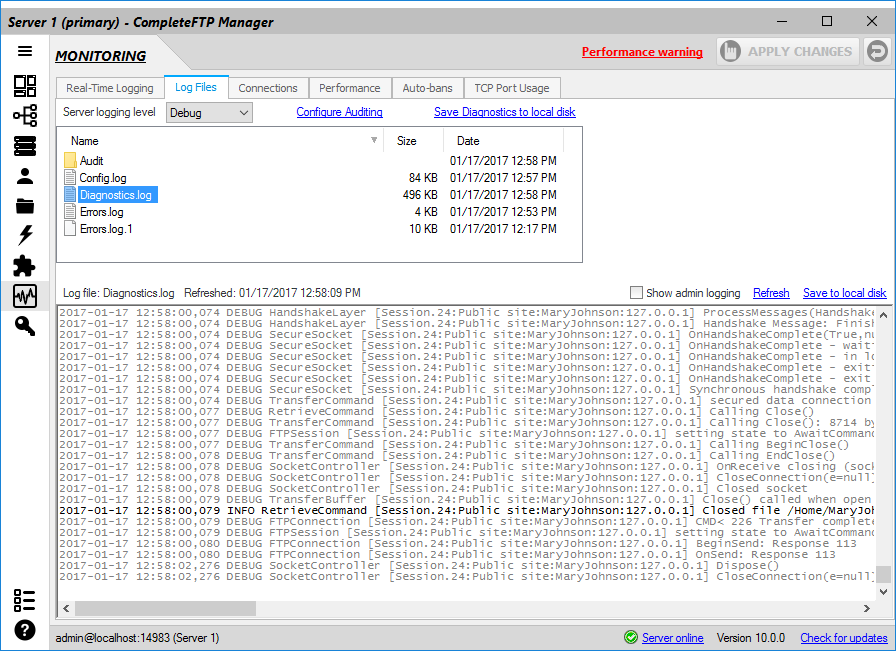Open the help question mark icon
The height and width of the screenshot is (651, 896).
(x=25, y=630)
